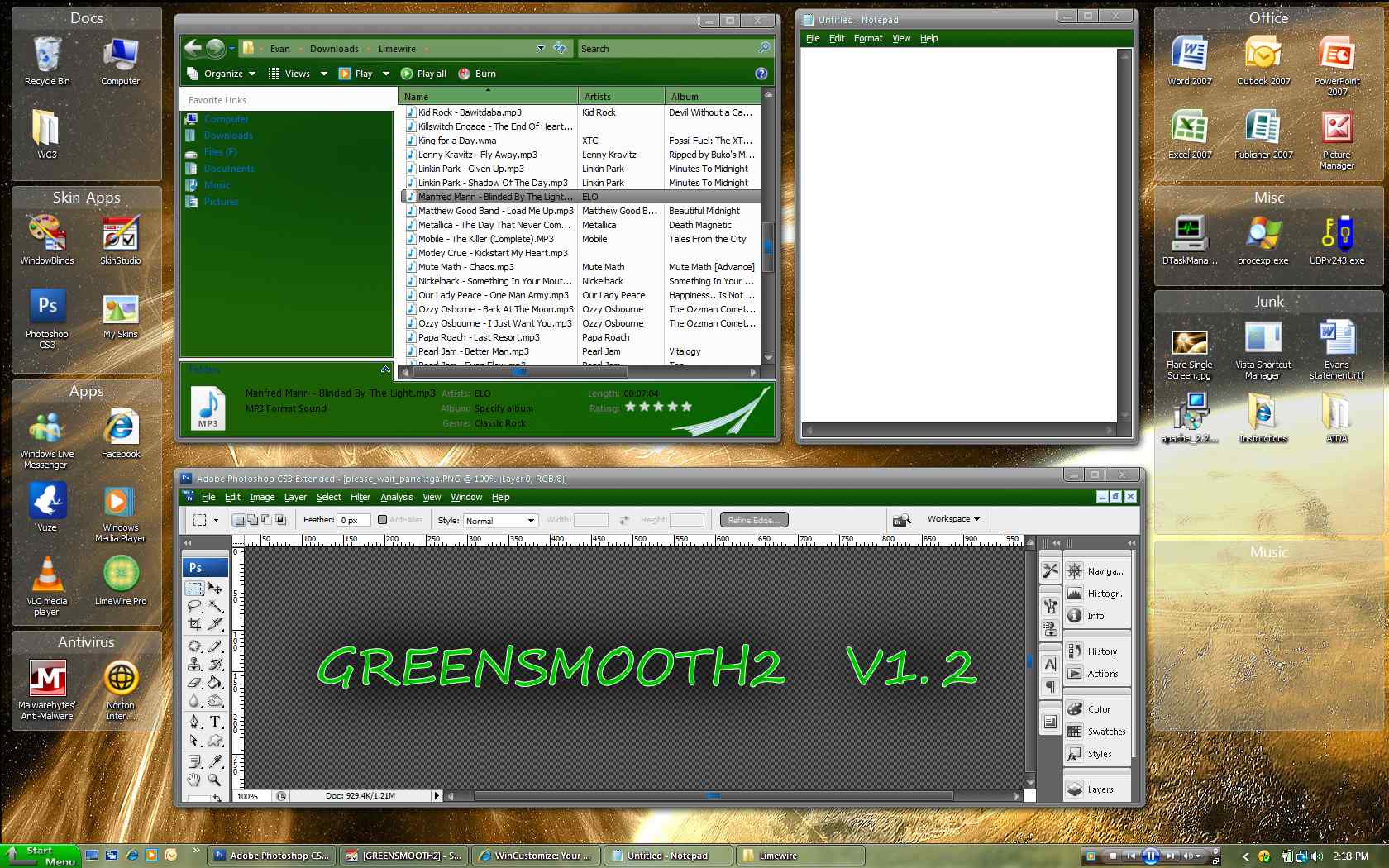This screenshot has height=868, width=1389.
Task: Open the address bar history dropdown
Action: pyautogui.click(x=541, y=48)
